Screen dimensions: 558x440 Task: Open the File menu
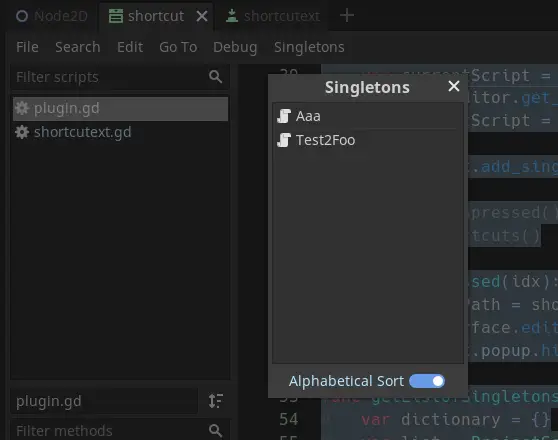pos(27,47)
